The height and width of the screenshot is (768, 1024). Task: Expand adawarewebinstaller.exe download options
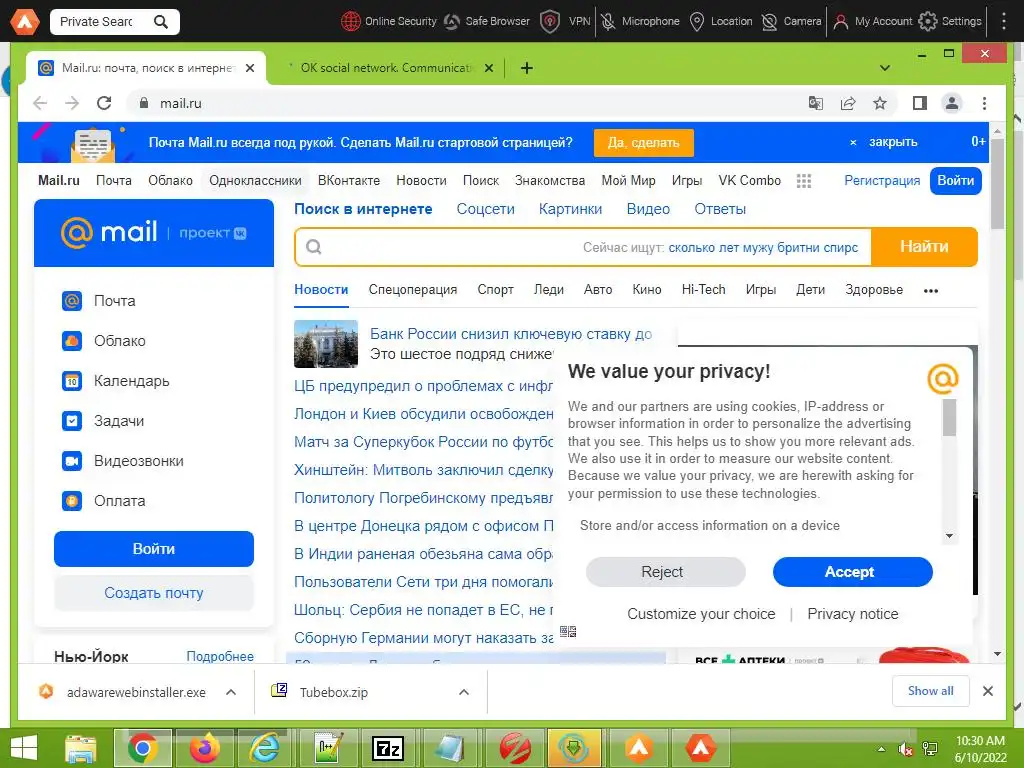pyautogui.click(x=231, y=692)
